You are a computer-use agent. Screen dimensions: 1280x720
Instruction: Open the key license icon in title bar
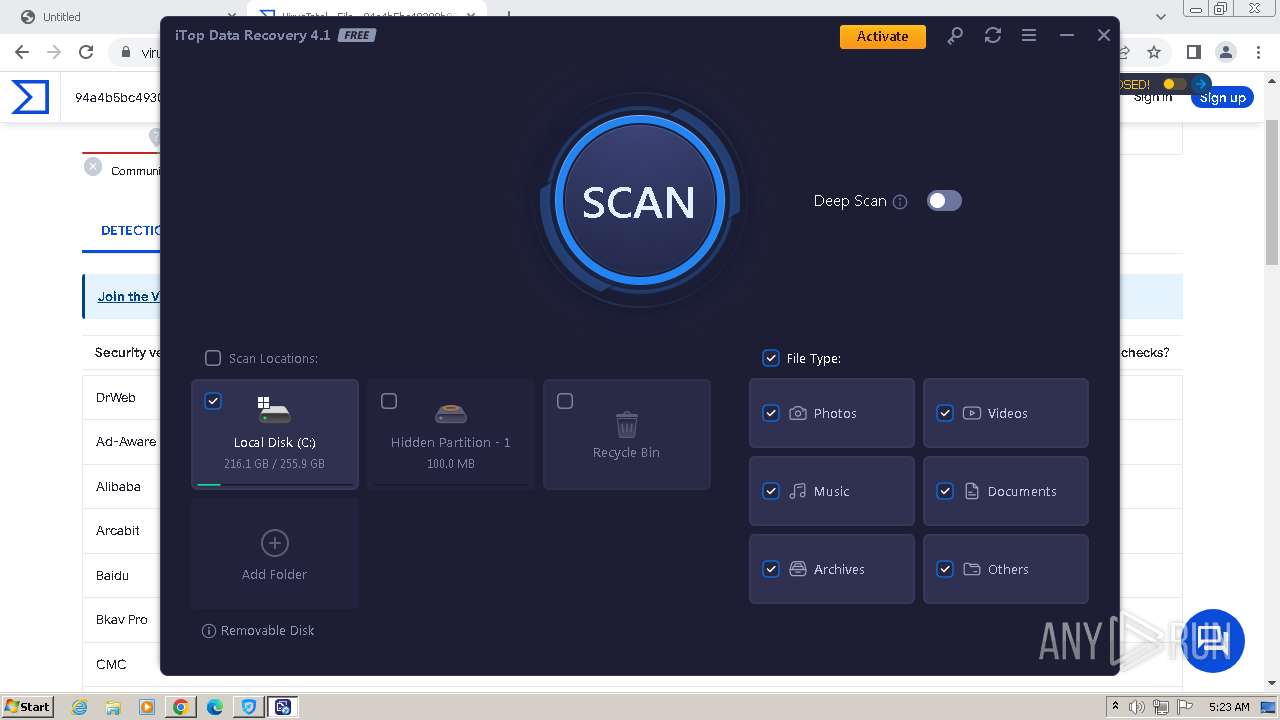click(x=955, y=36)
